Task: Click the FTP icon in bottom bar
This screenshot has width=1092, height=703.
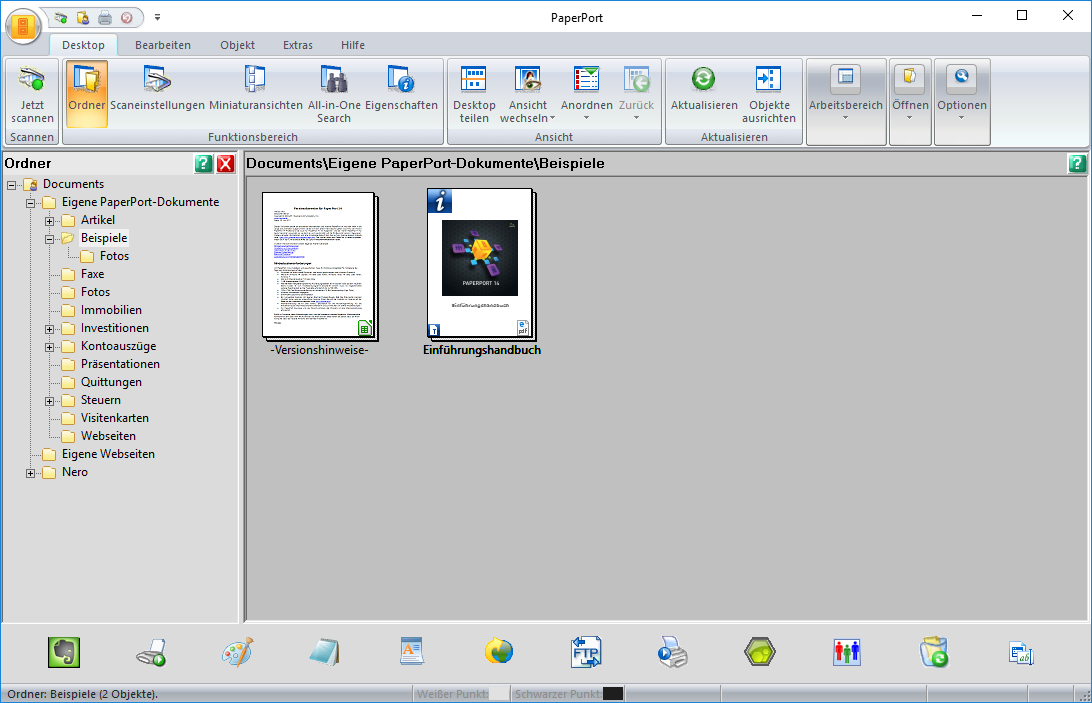Action: point(586,652)
